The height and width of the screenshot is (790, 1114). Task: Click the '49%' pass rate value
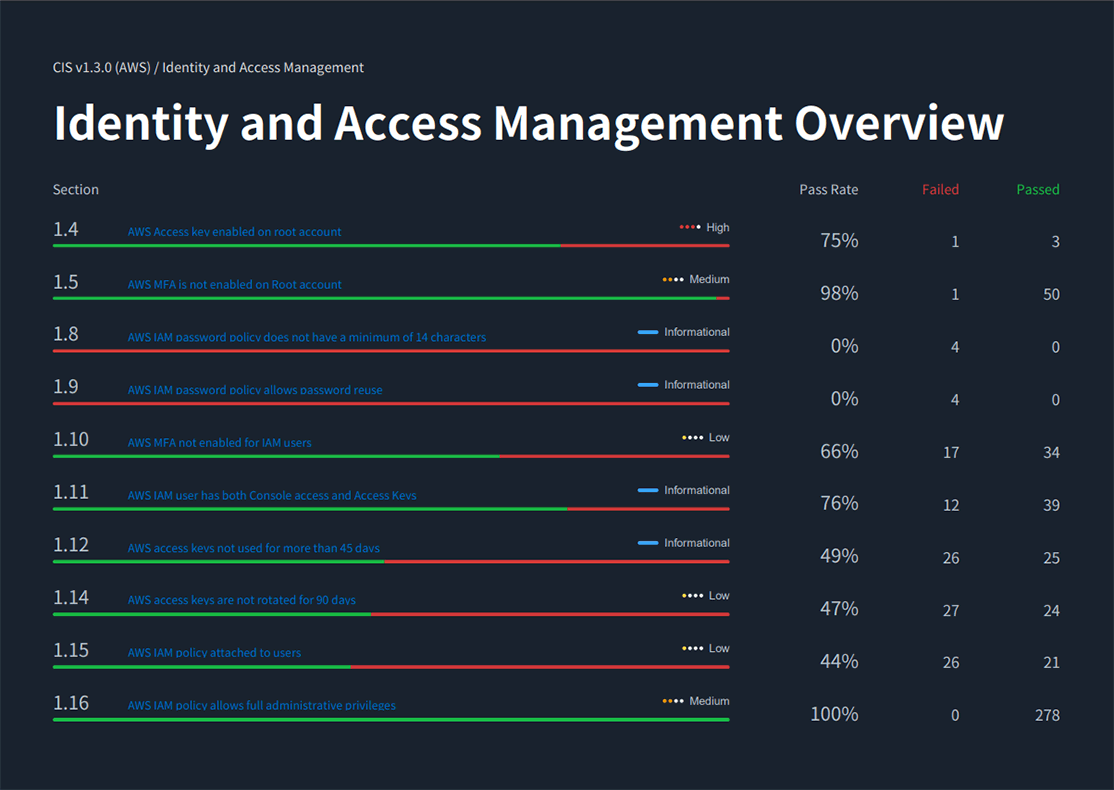tap(839, 556)
